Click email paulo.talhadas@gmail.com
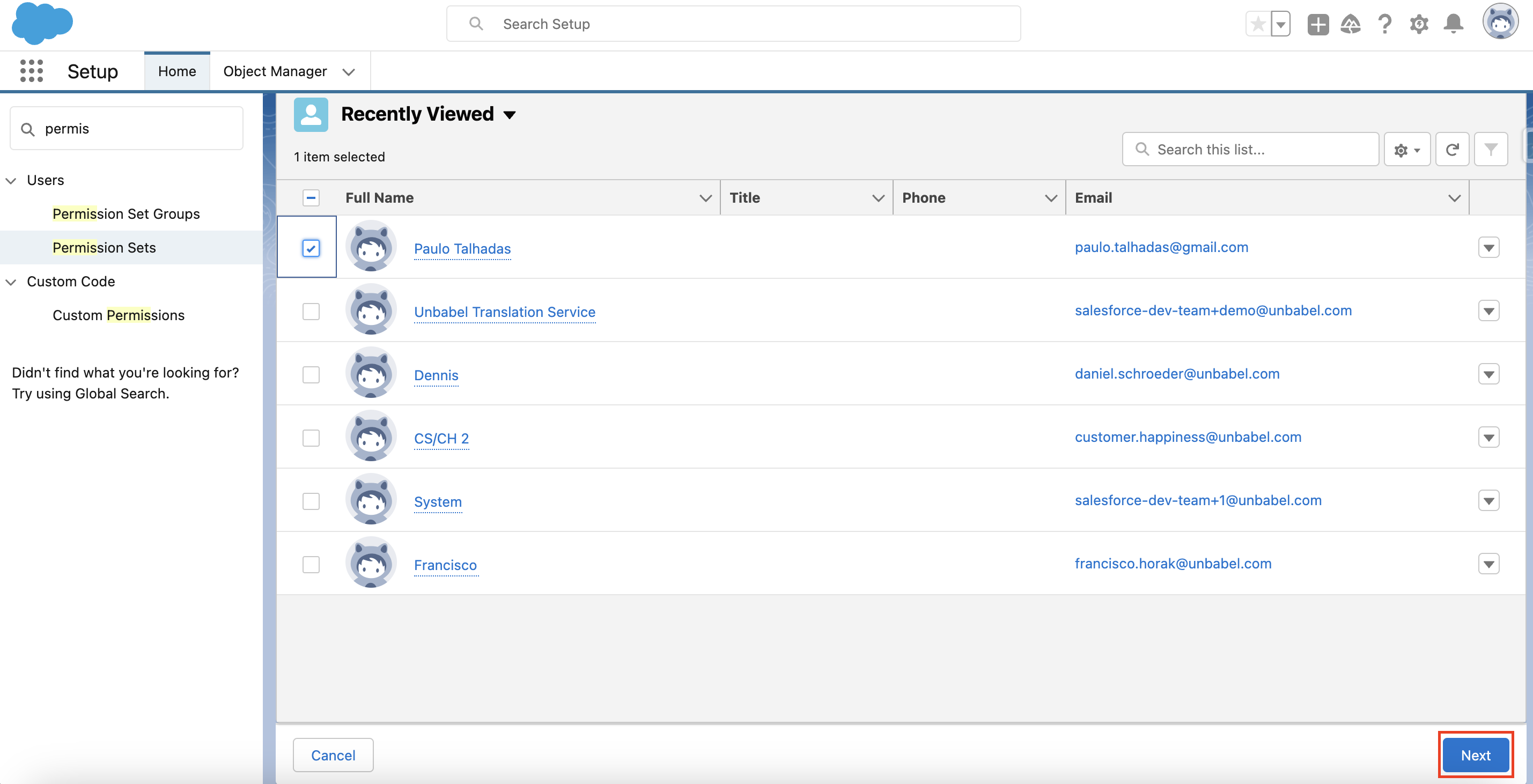Viewport: 1533px width, 784px height. (1161, 247)
